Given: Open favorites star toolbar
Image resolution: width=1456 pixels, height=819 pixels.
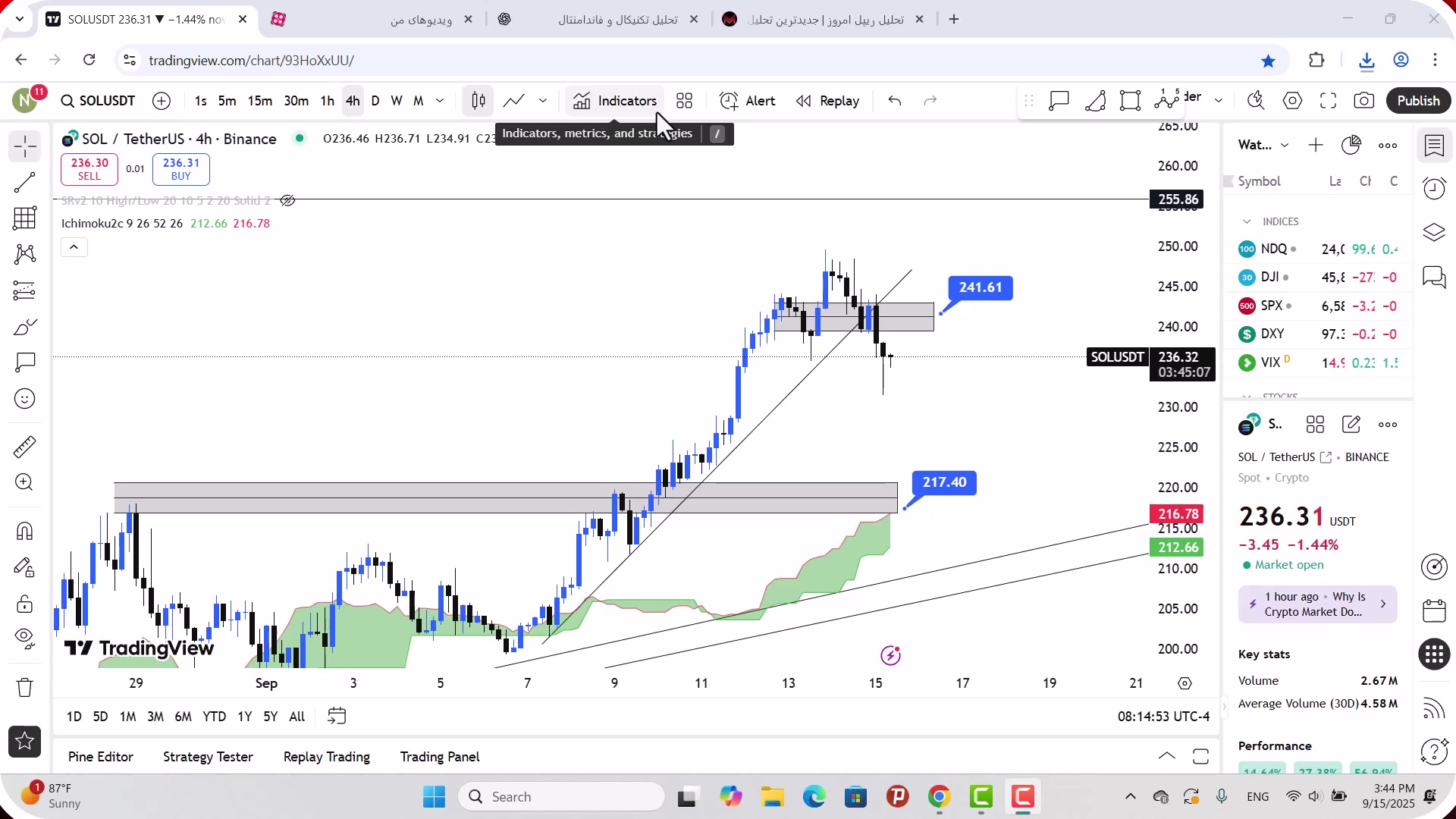Looking at the screenshot, I should [24, 742].
